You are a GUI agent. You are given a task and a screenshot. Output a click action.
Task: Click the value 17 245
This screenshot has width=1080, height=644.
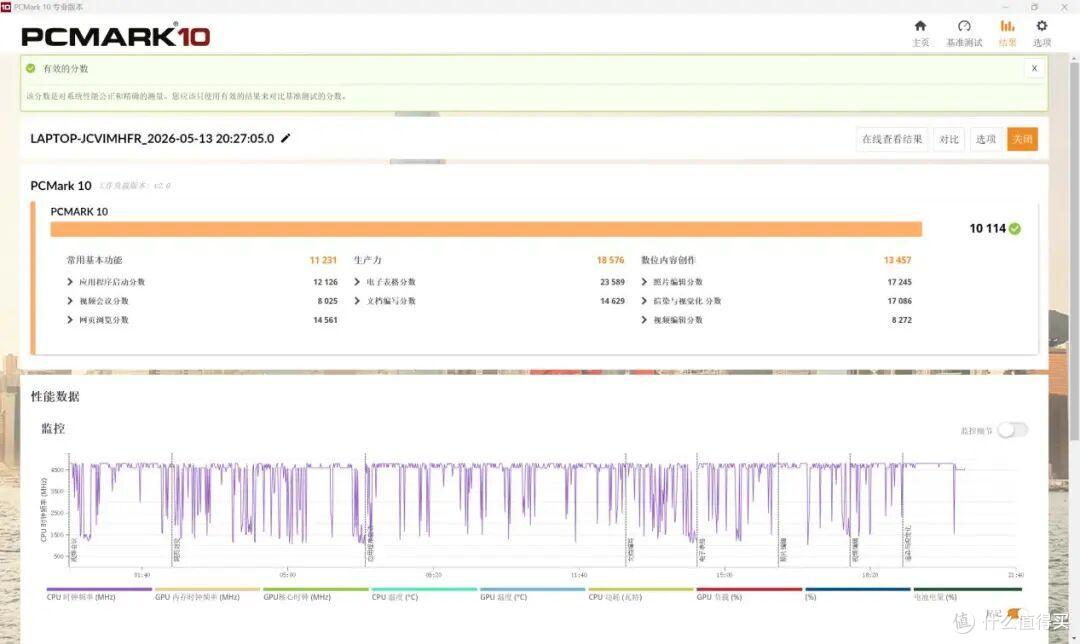900,282
